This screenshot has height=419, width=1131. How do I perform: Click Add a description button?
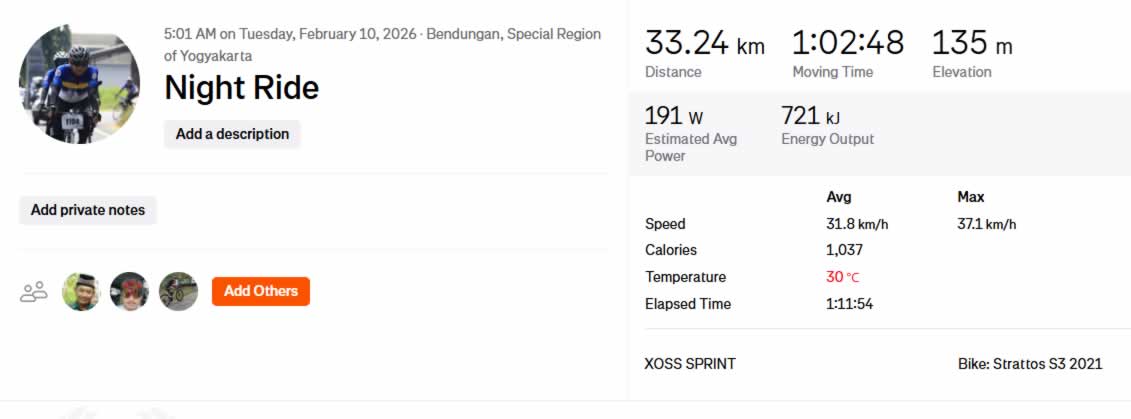coord(232,134)
